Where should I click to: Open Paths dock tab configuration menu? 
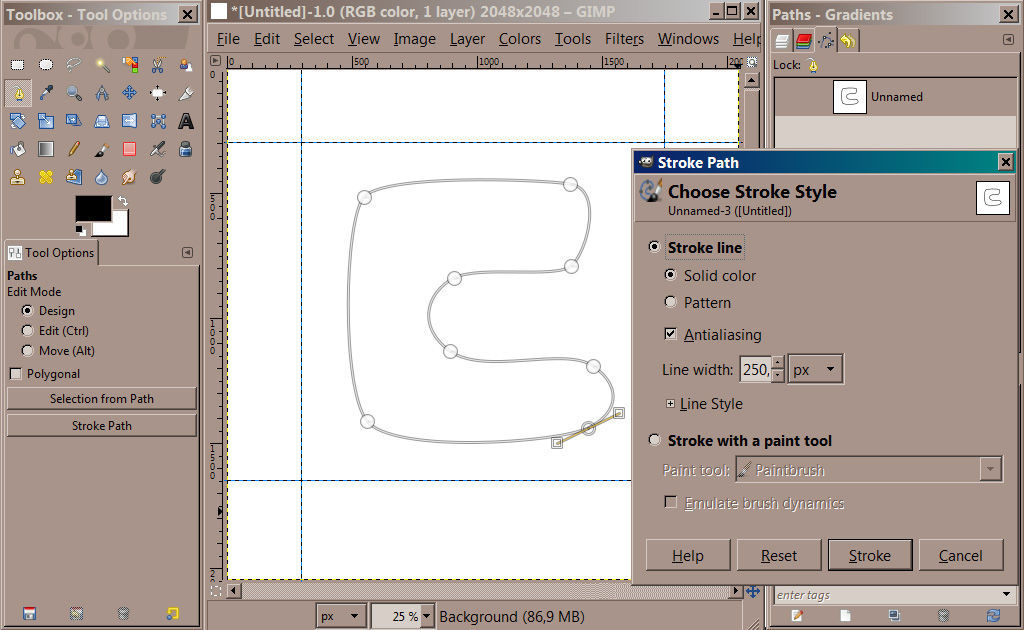(x=1008, y=40)
